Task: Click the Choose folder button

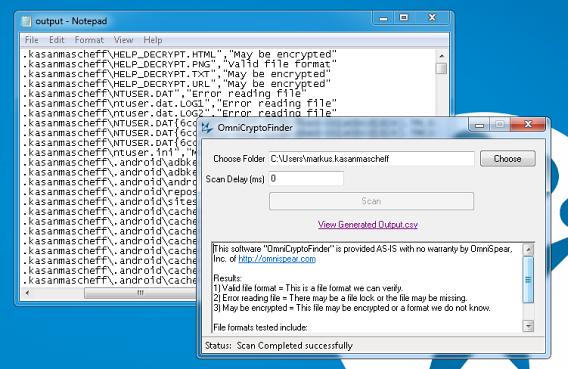Action: point(508,159)
